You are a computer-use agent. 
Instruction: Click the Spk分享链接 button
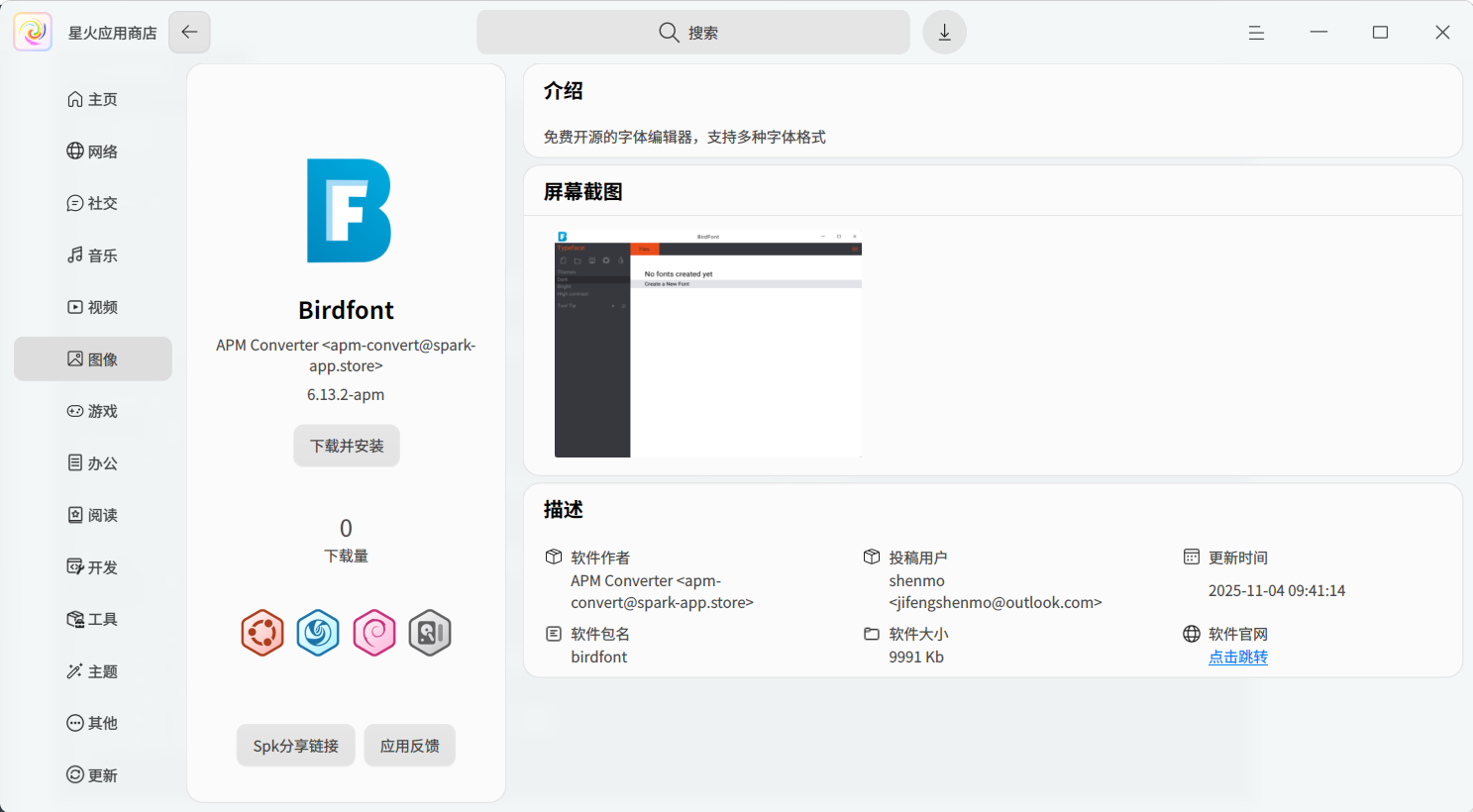point(296,746)
